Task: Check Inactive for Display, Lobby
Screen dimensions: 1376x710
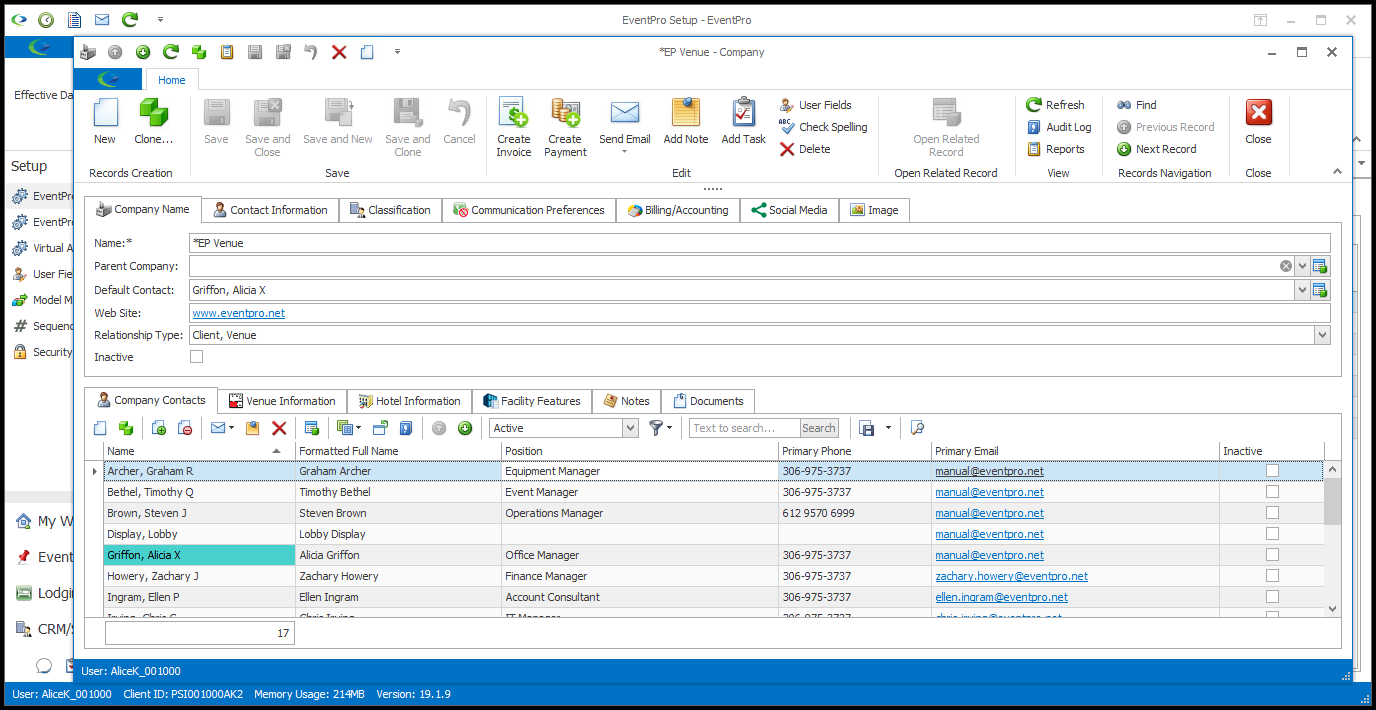Action: (x=1272, y=534)
